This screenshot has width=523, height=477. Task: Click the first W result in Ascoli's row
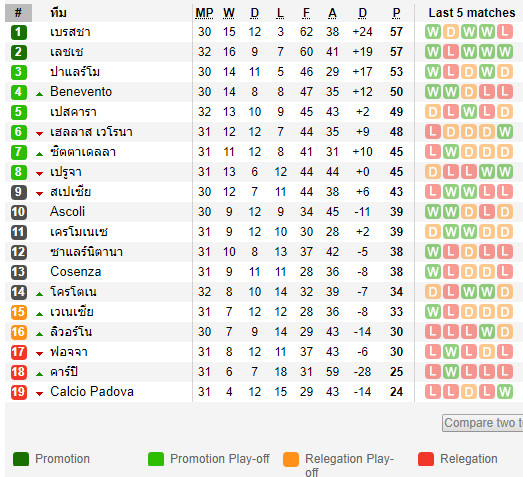click(x=433, y=212)
